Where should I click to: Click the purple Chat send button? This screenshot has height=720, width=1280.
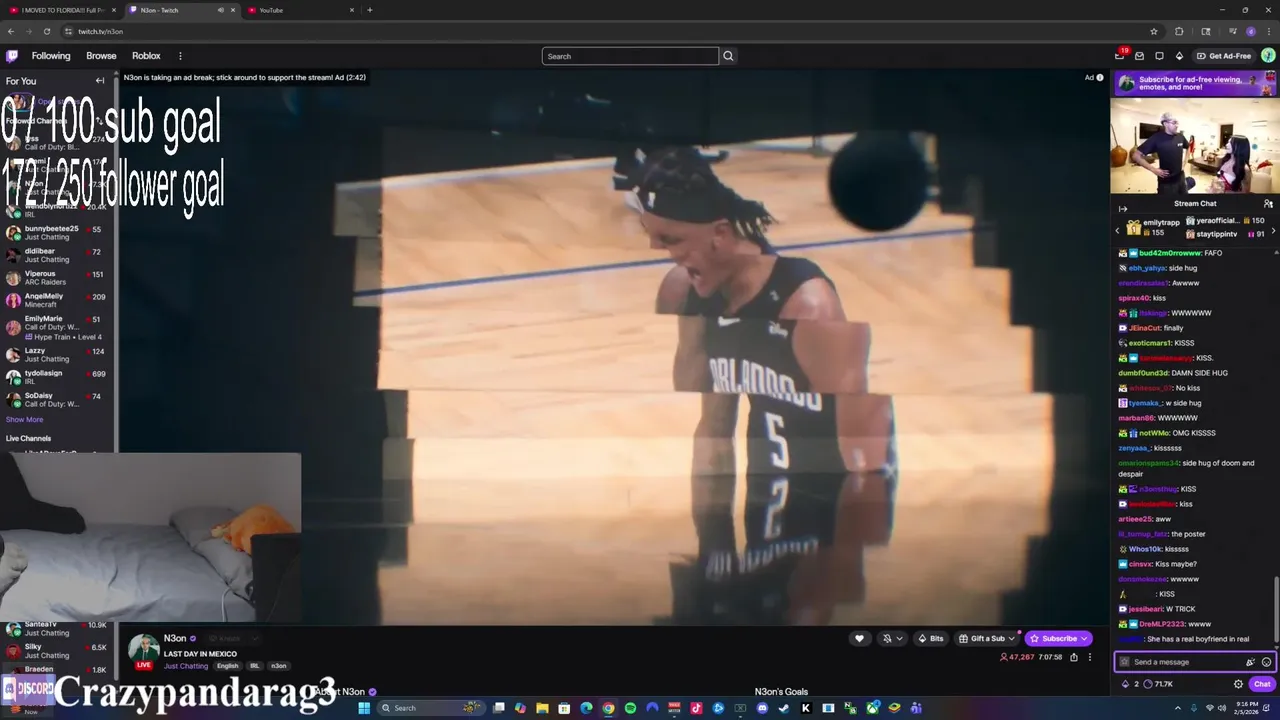coord(1262,684)
